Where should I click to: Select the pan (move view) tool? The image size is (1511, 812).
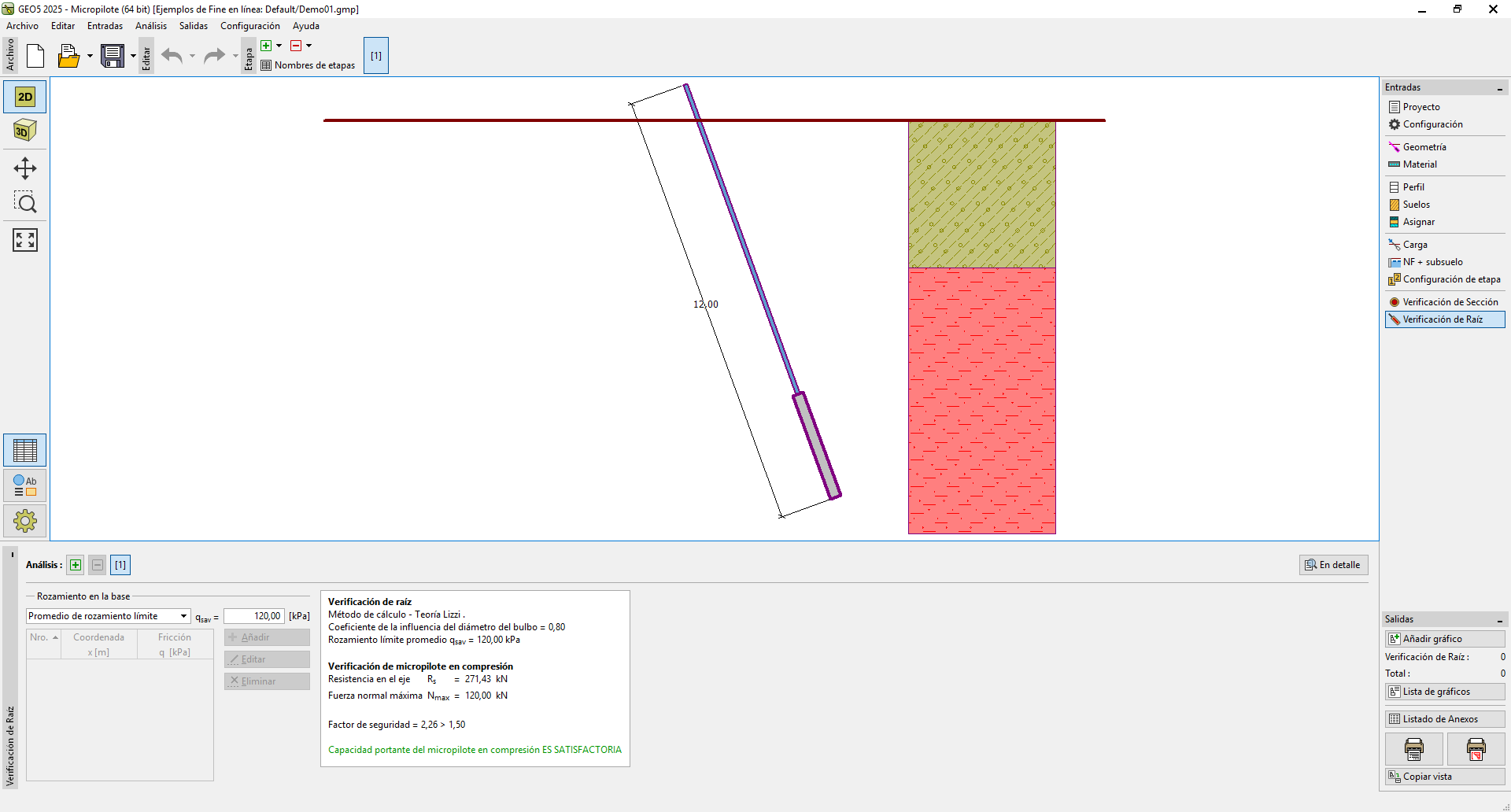pos(25,168)
